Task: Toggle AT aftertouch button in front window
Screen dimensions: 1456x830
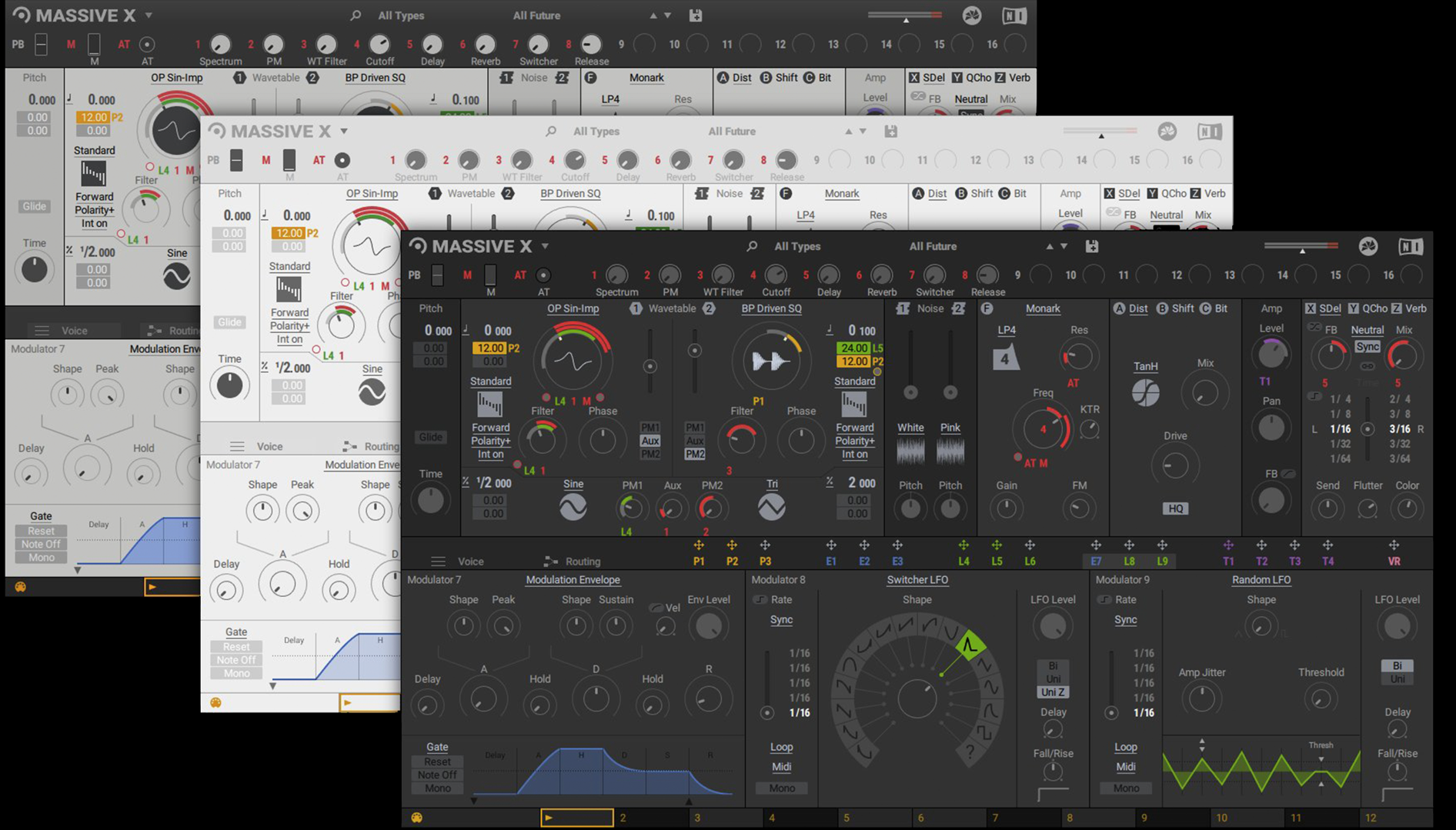Action: pos(543,275)
